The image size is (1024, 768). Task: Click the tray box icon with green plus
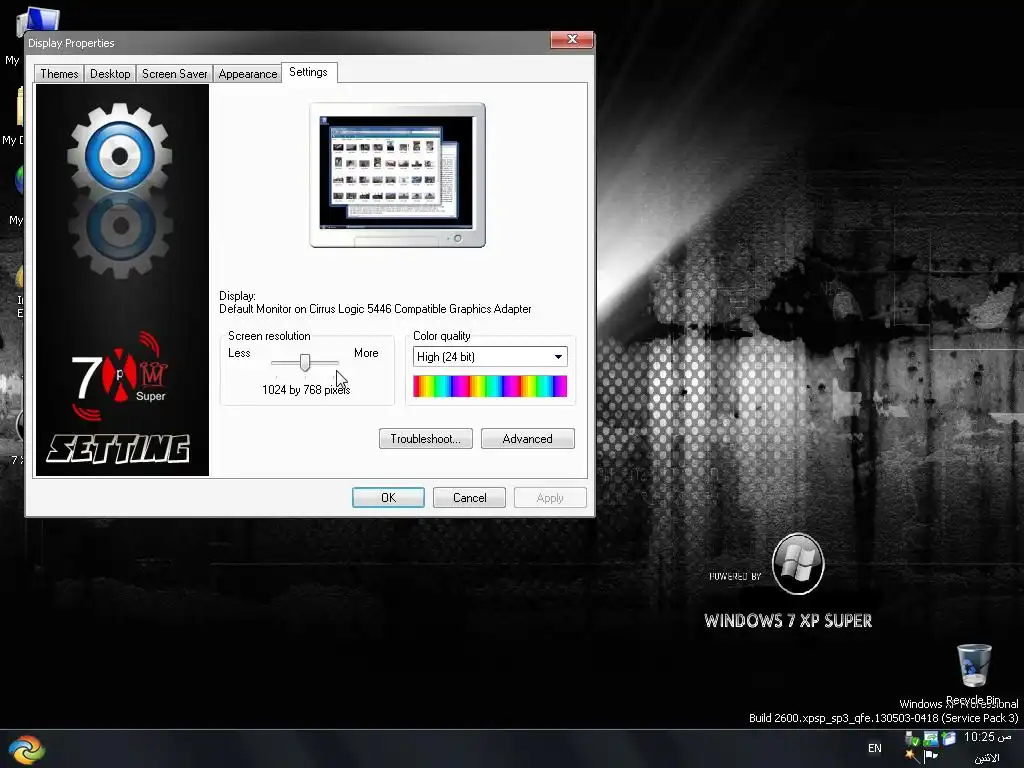(949, 739)
